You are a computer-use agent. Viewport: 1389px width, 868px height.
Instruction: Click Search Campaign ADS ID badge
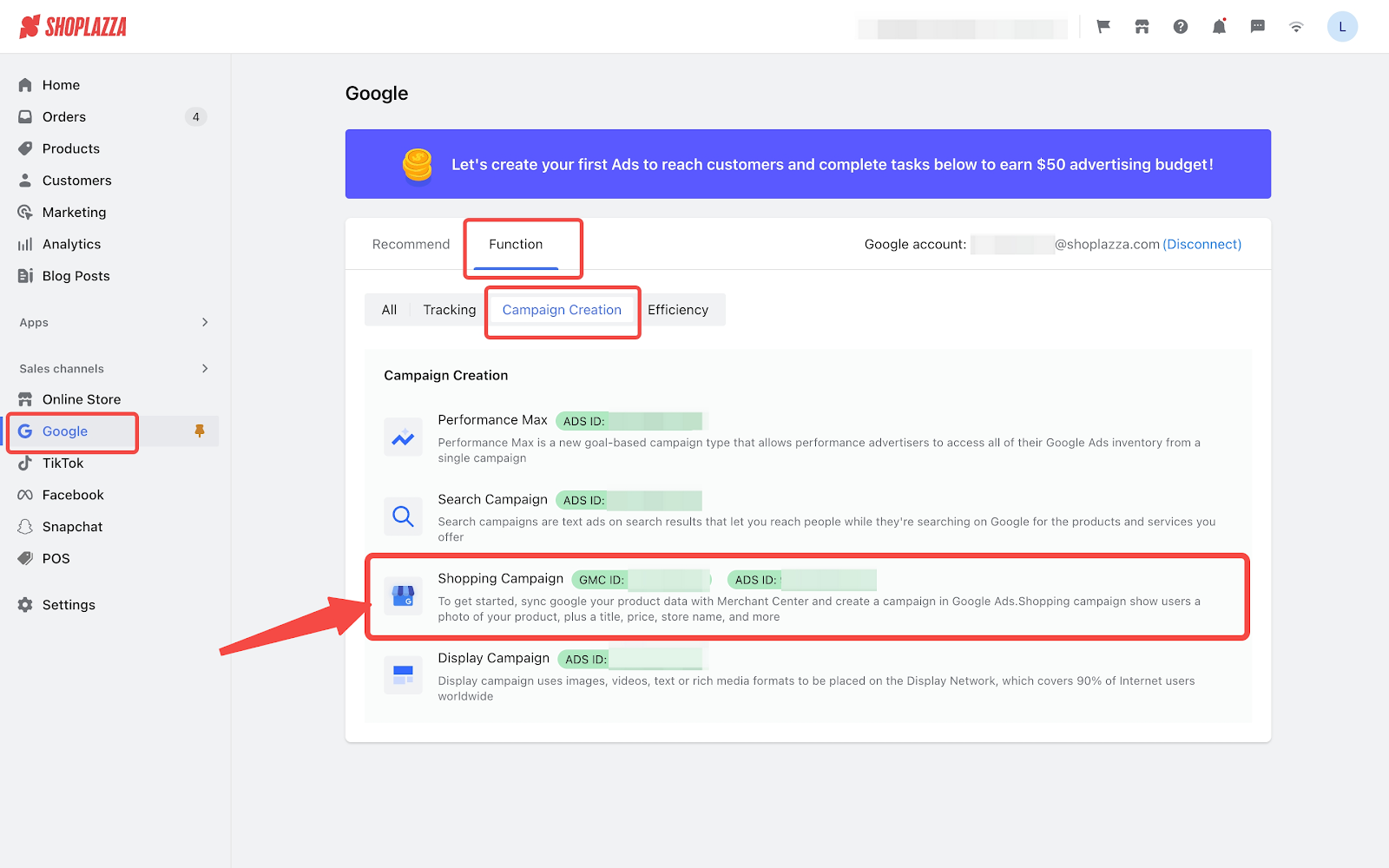coord(629,501)
